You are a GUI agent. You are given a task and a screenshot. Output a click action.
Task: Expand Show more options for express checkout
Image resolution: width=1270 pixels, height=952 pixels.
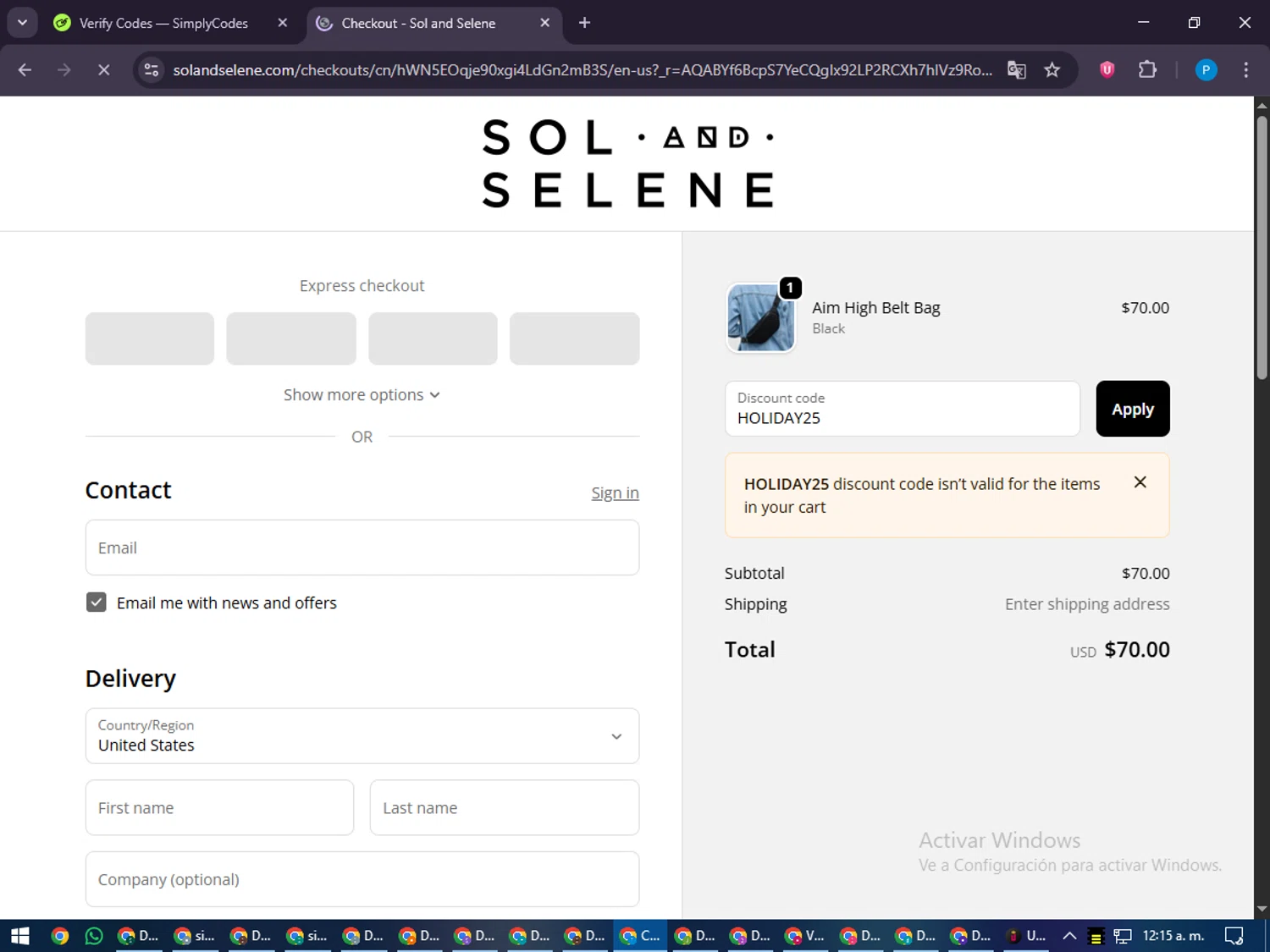click(x=362, y=395)
